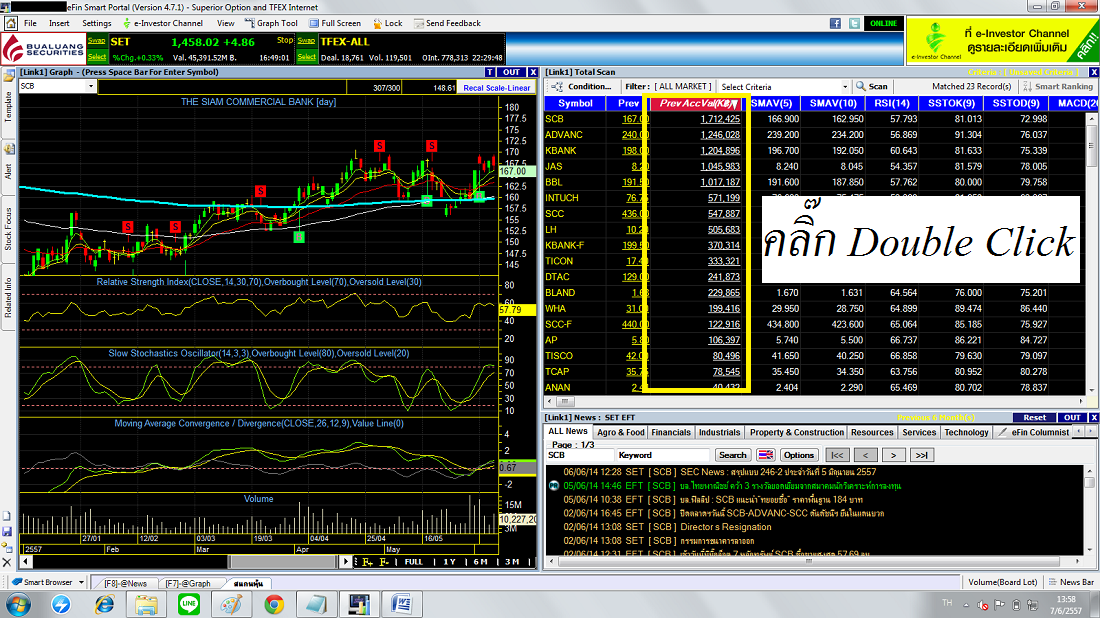
Task: Click the graph horizontal scrollbar thumb
Action: (x=285, y=562)
